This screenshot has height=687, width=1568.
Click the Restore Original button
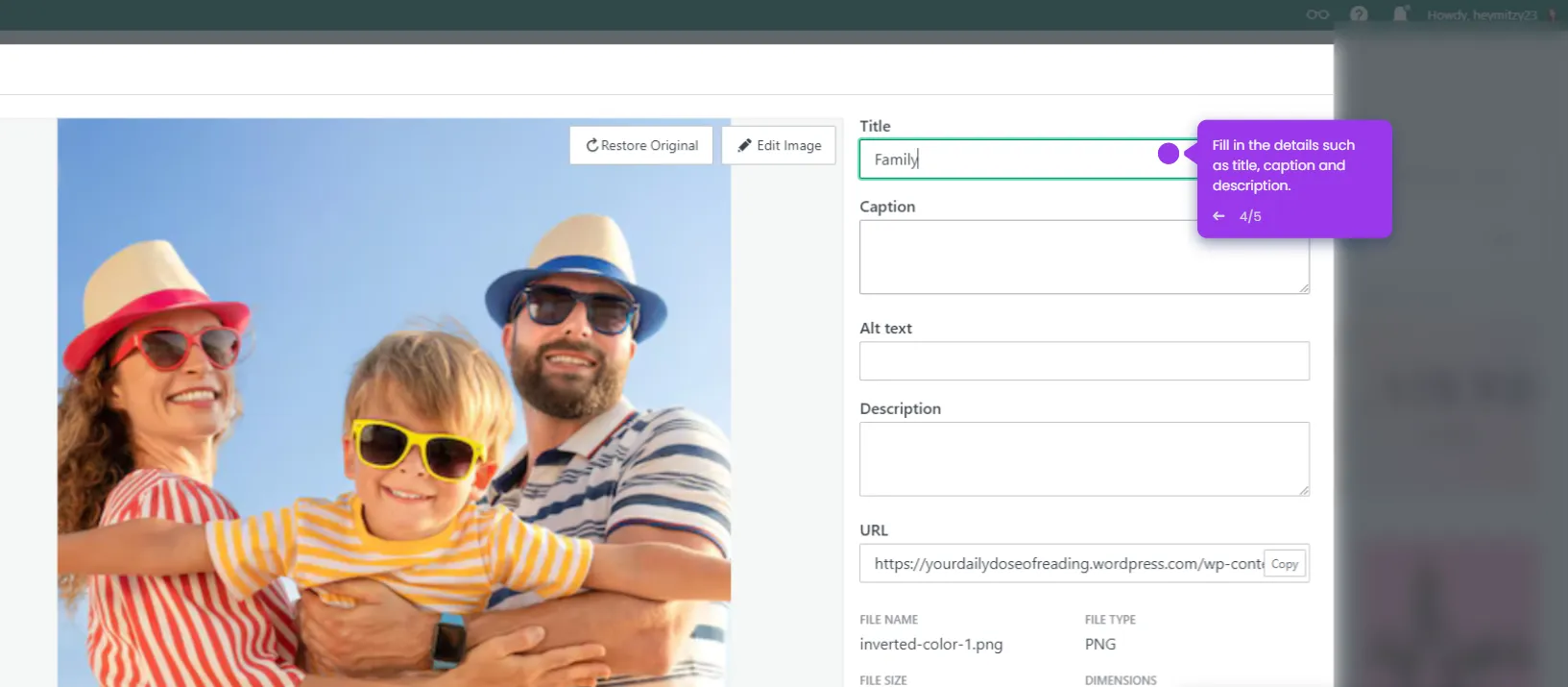click(x=641, y=145)
